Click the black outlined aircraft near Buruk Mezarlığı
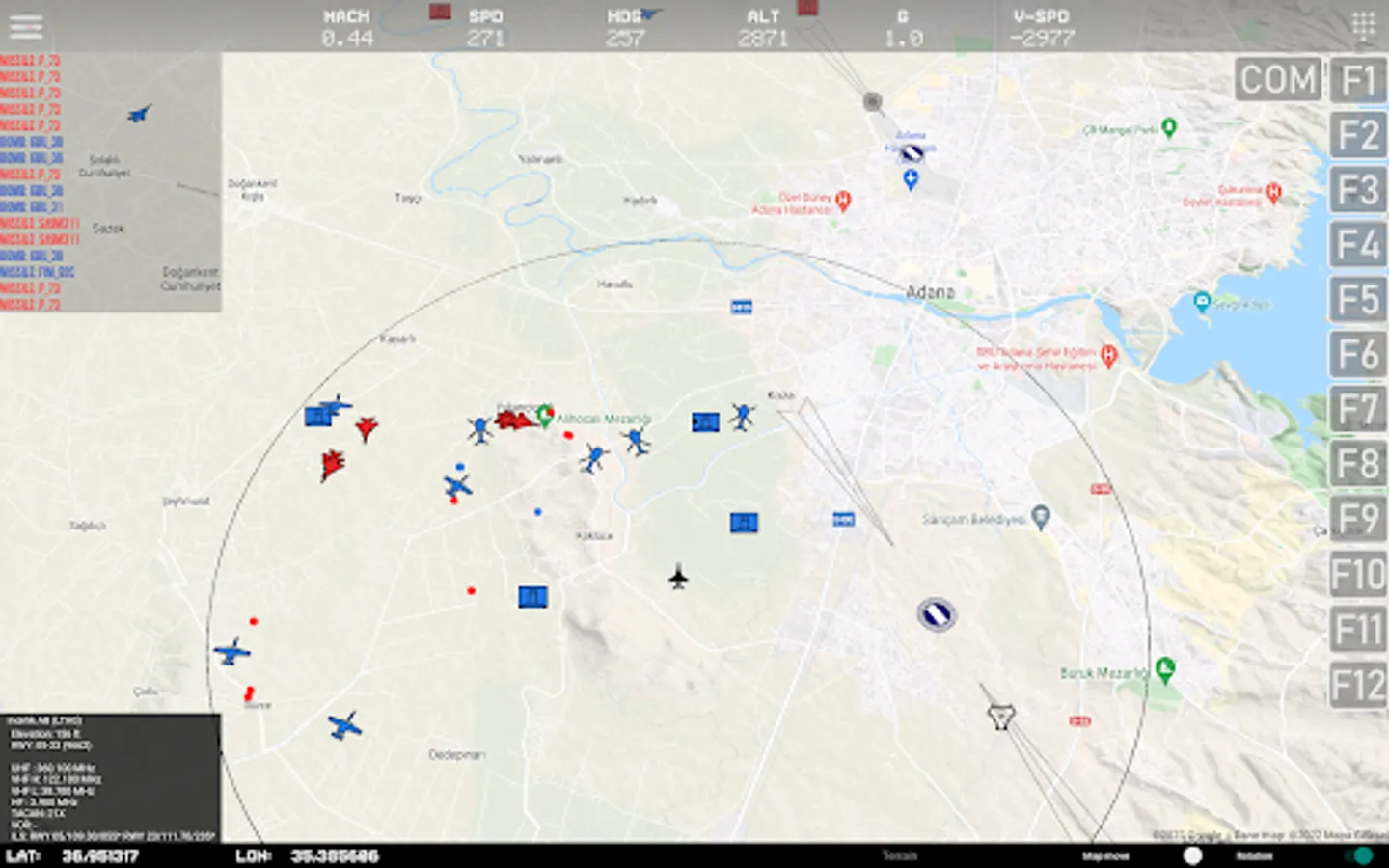 coord(1001,717)
